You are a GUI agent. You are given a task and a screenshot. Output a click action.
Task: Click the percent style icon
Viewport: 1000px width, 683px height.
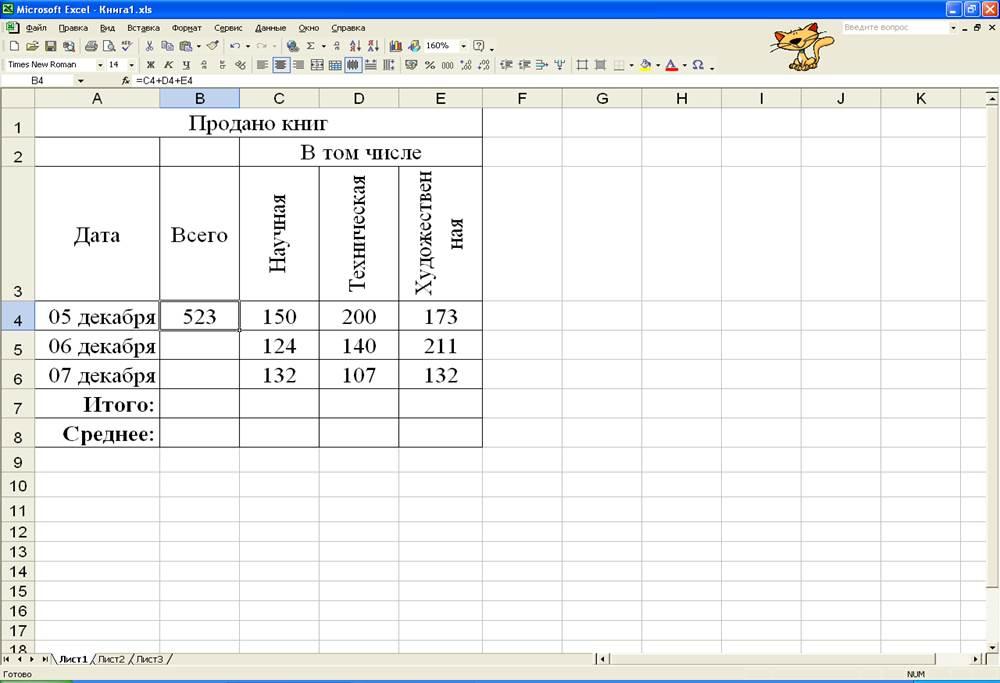click(x=430, y=65)
